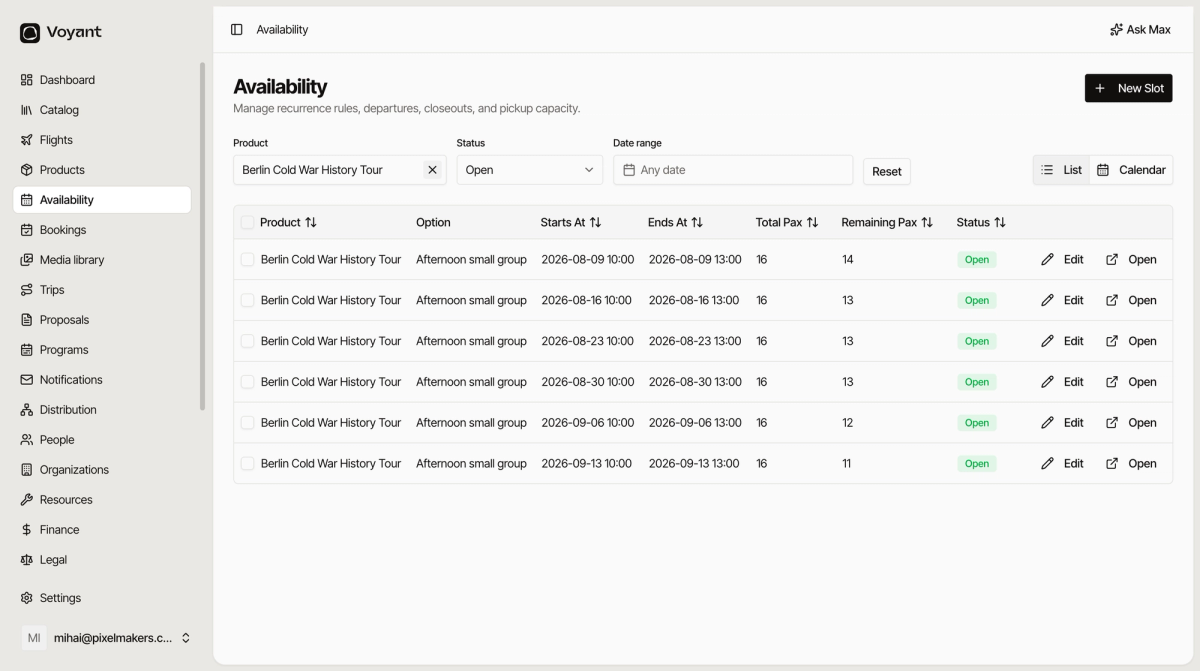Sort by Status column header
The height and width of the screenshot is (671, 1200).
[981, 222]
